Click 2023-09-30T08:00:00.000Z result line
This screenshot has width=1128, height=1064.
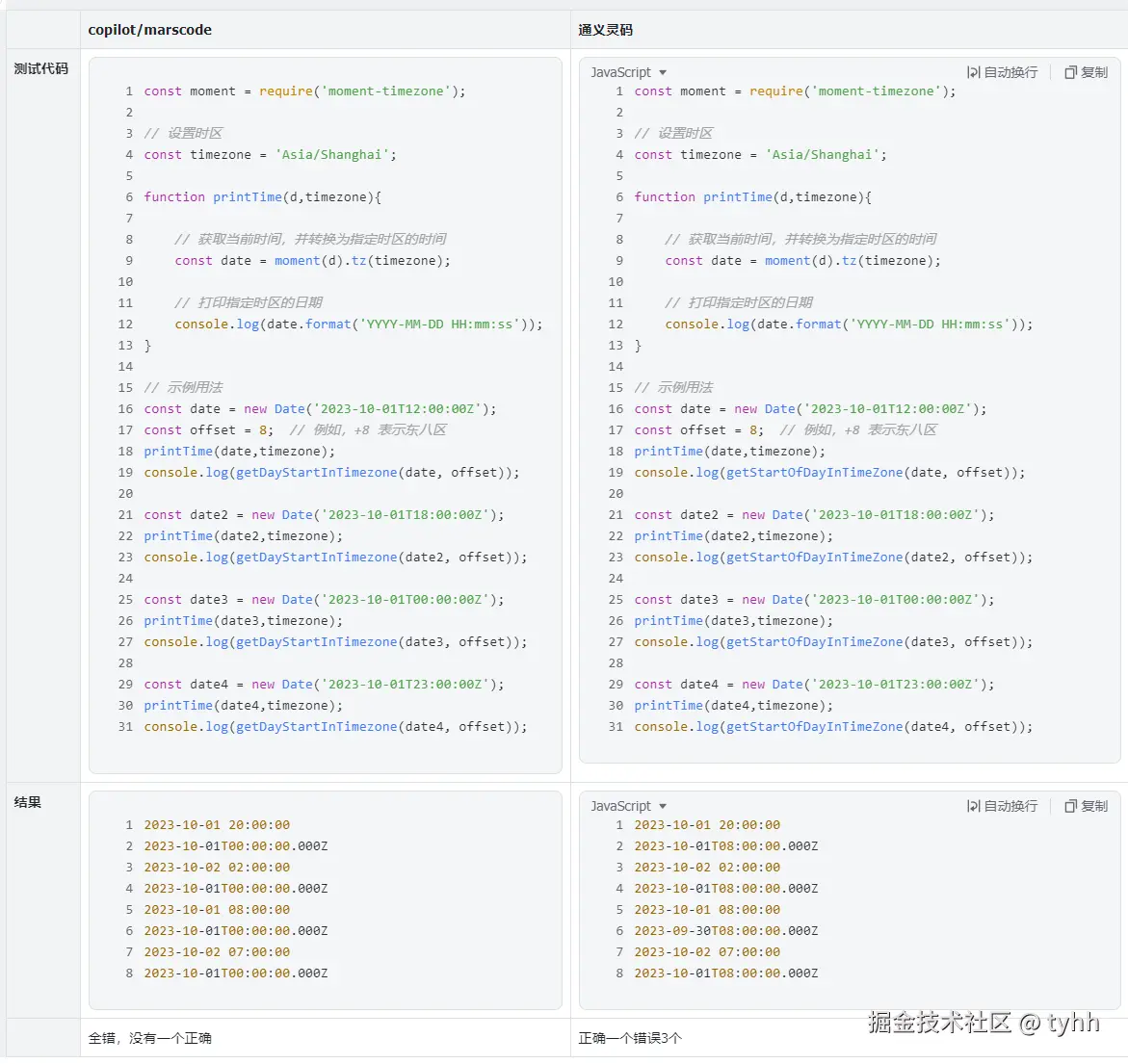(x=726, y=931)
